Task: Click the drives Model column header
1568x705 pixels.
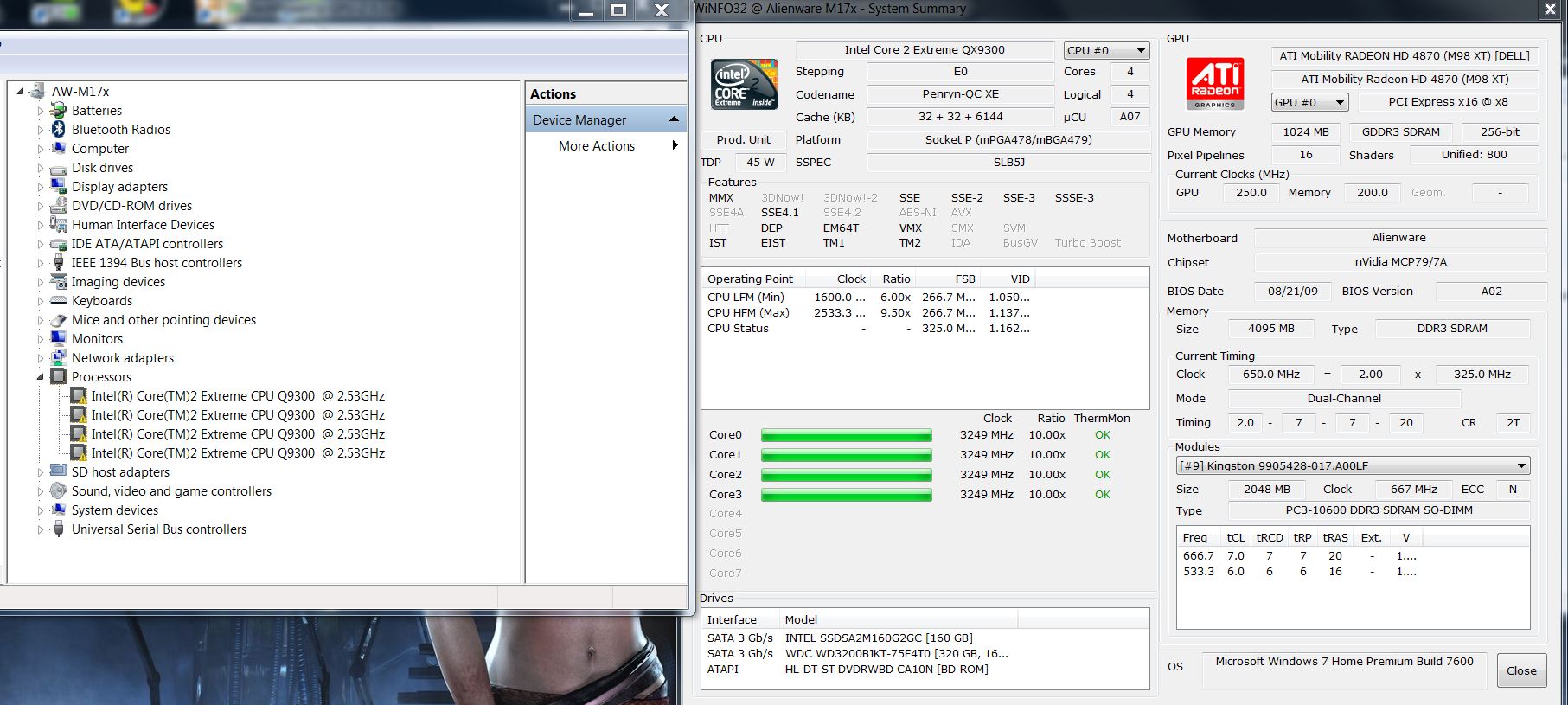Action: tap(898, 619)
